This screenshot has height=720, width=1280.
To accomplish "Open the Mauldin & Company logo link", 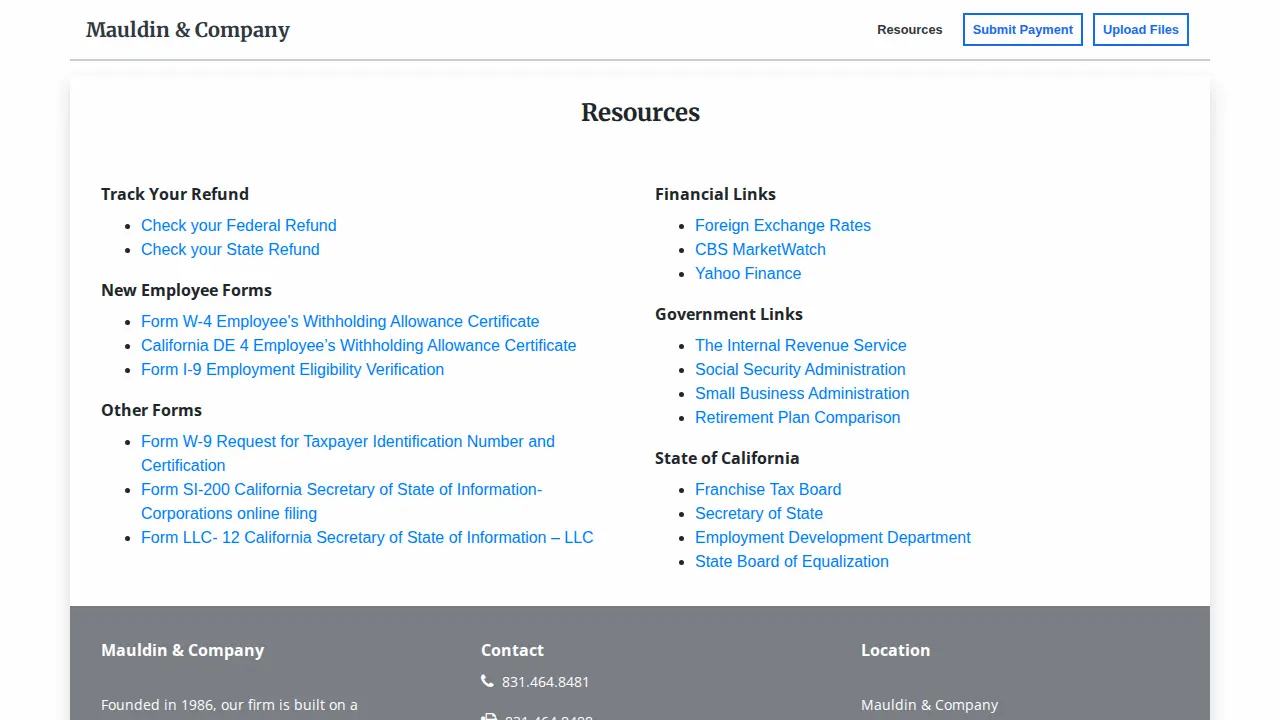I will click(188, 30).
